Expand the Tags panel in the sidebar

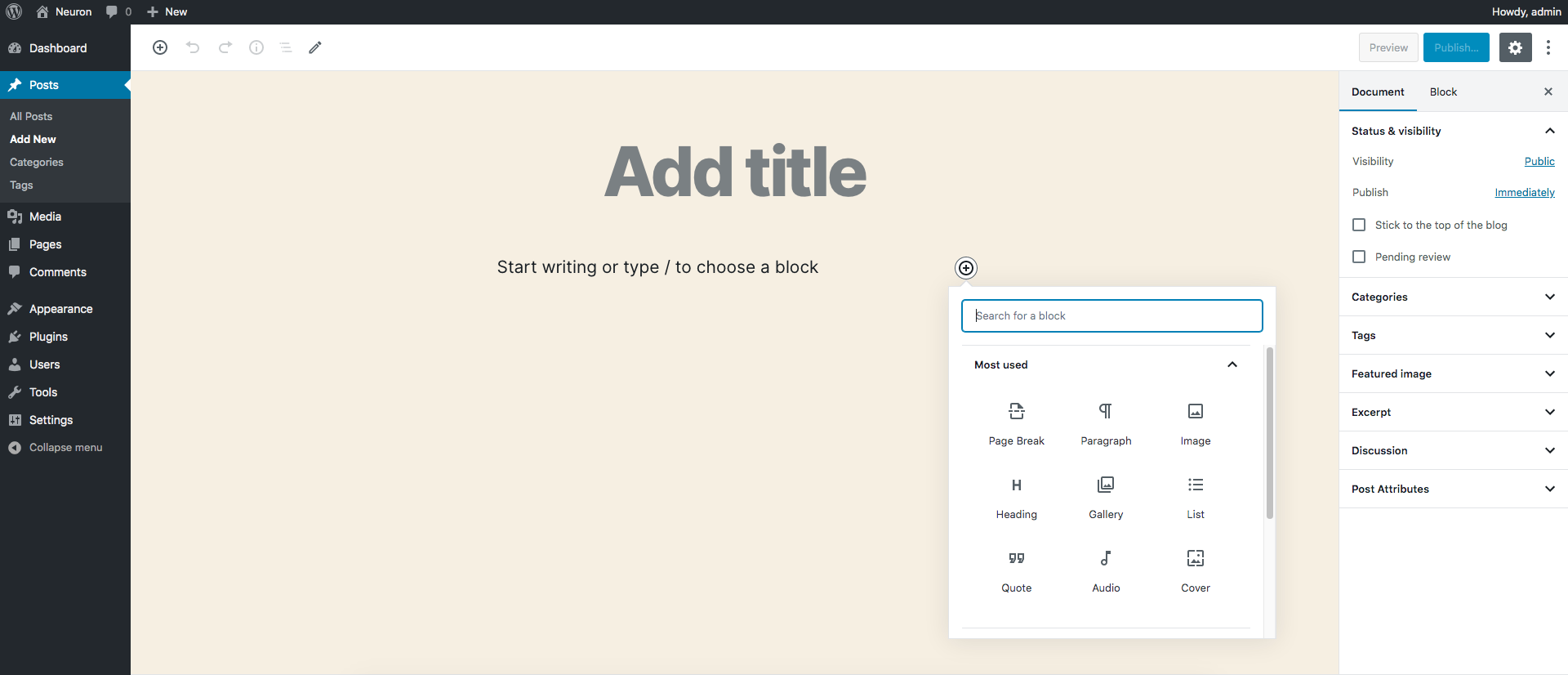coord(1454,335)
